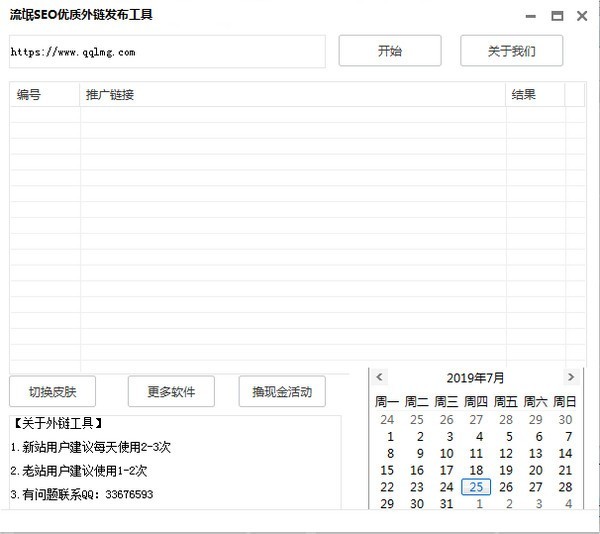The image size is (600, 534).
Task: Close the application window
Action: tap(582, 16)
